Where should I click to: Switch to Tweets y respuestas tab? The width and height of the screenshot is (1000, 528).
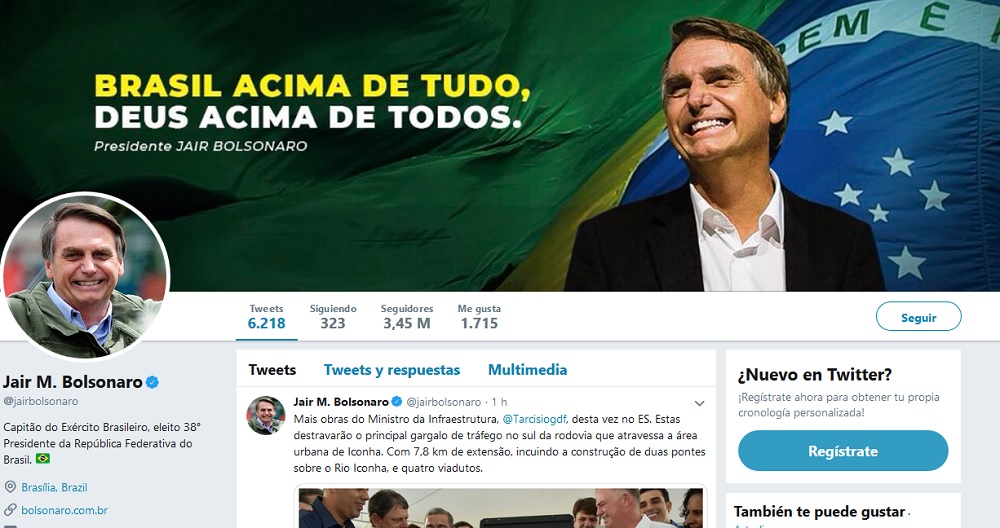tap(392, 370)
